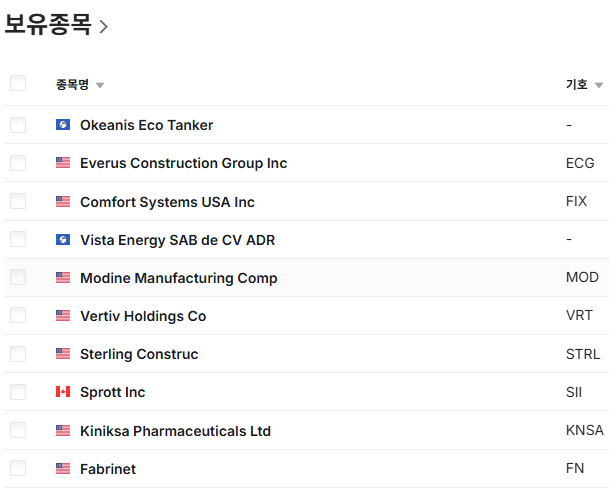Screen dimensions: 609x492
Task: Click the 종목명 column header label
Action: [72, 84]
